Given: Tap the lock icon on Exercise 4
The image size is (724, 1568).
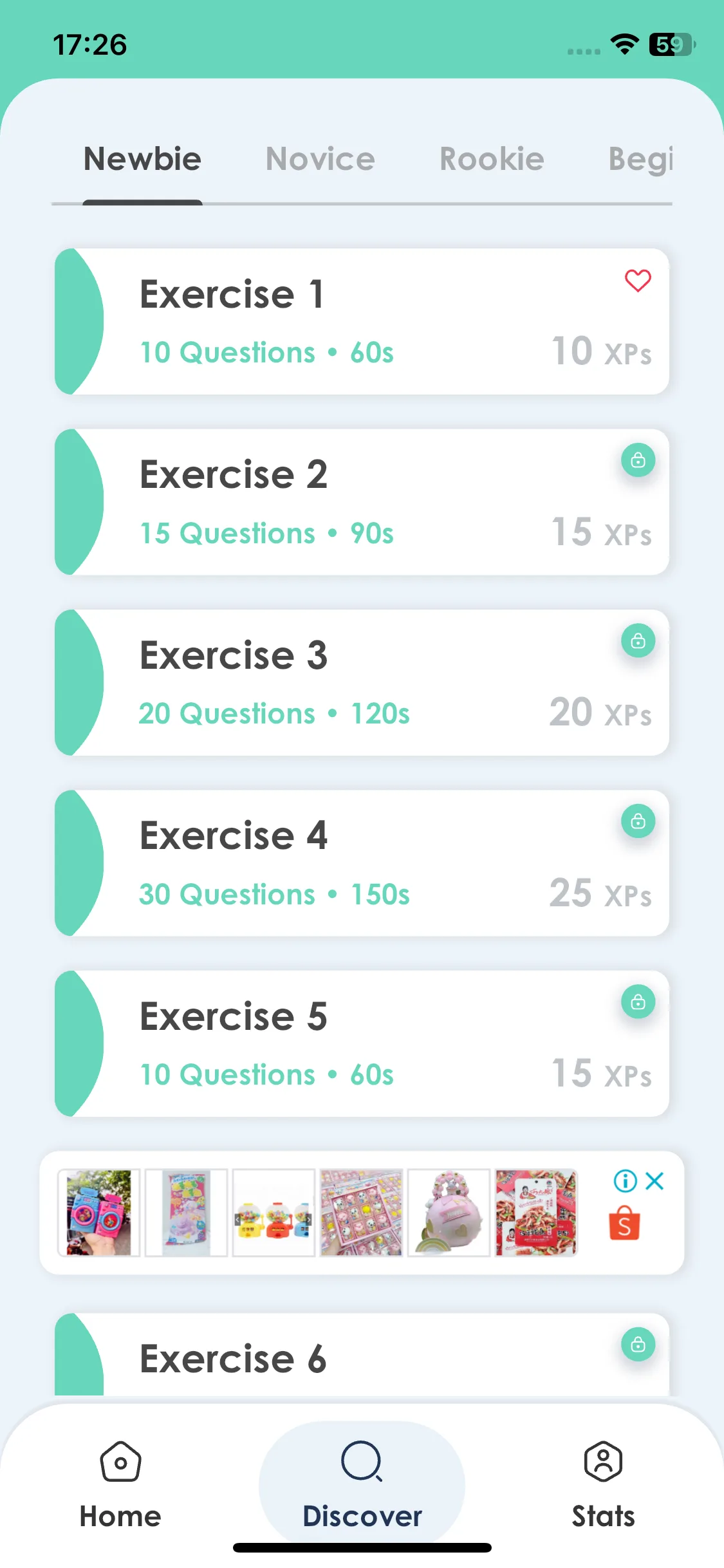Looking at the screenshot, I should click(x=638, y=821).
